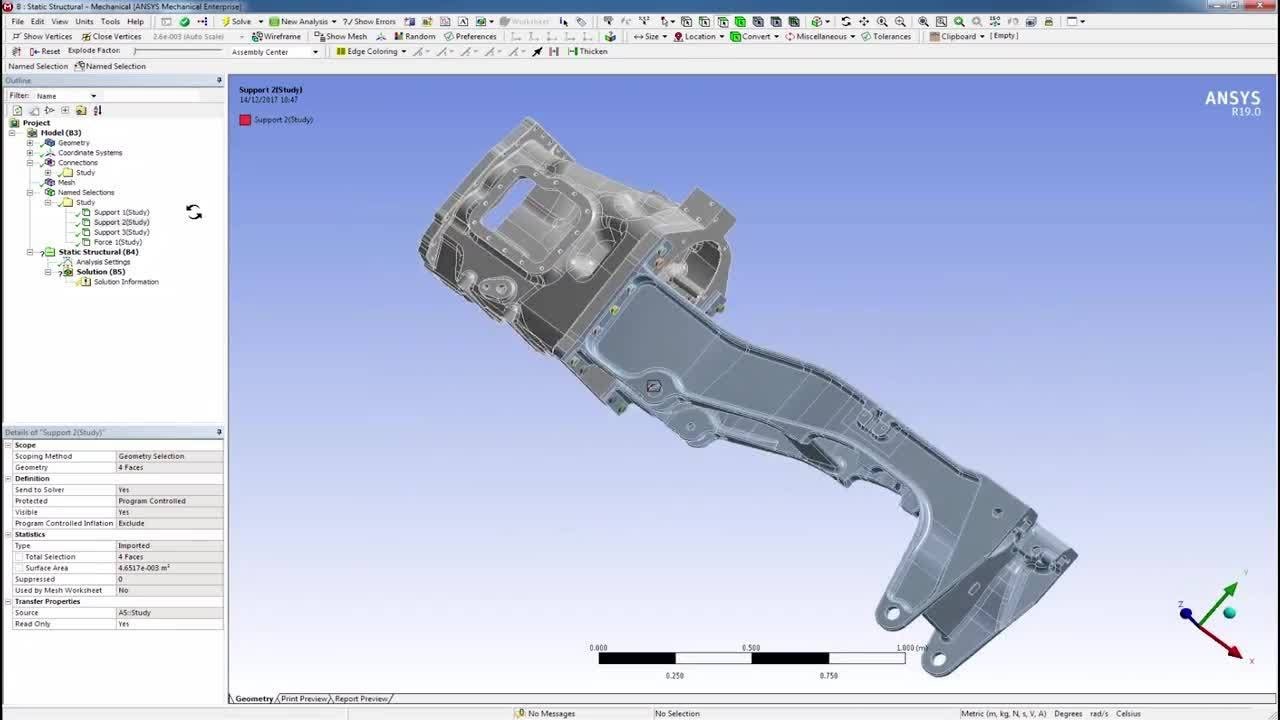This screenshot has height=720, width=1280.
Task: Open the Edit menu
Action: pos(37,21)
